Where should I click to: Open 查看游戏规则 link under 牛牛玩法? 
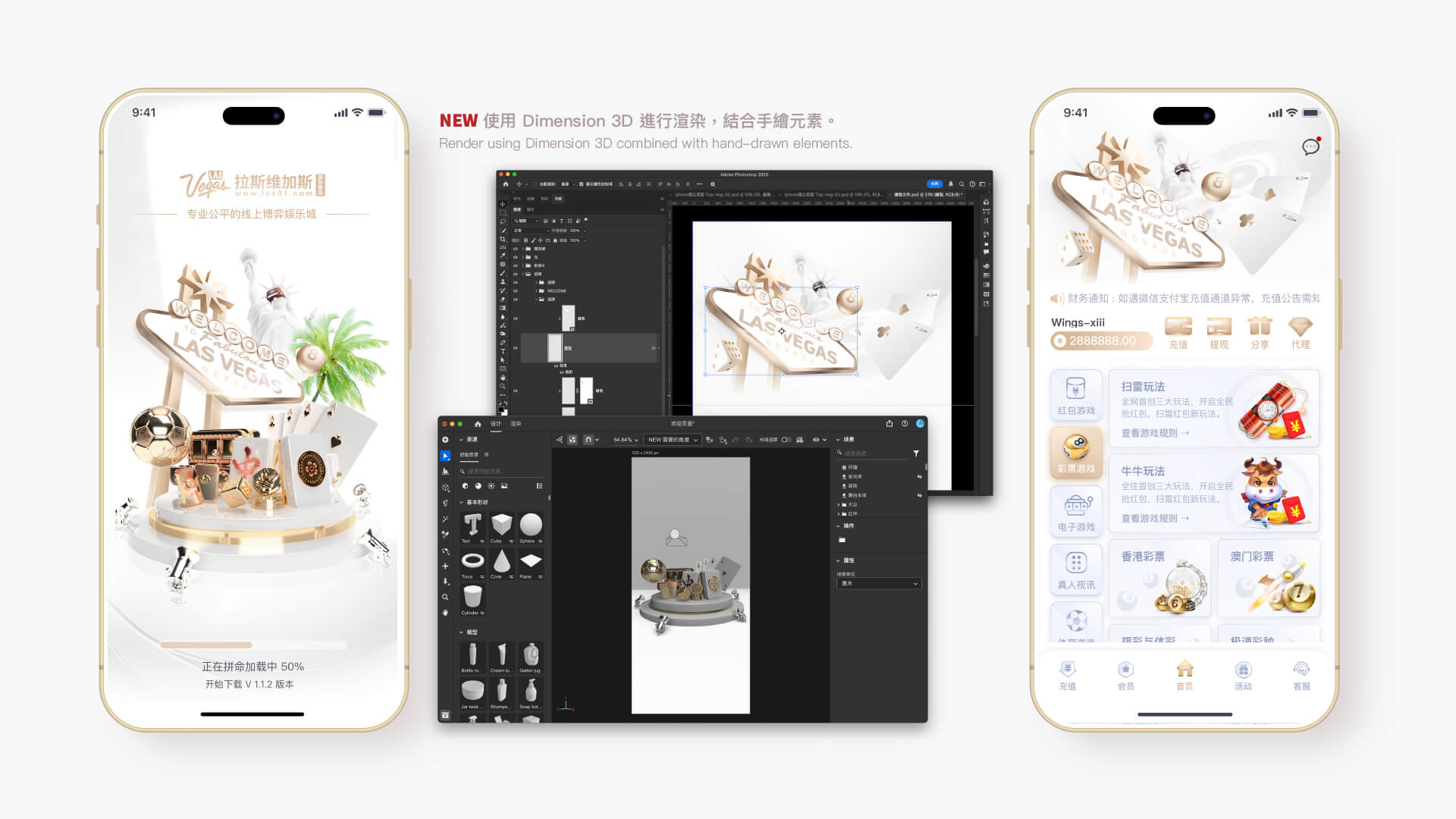pyautogui.click(x=1155, y=519)
